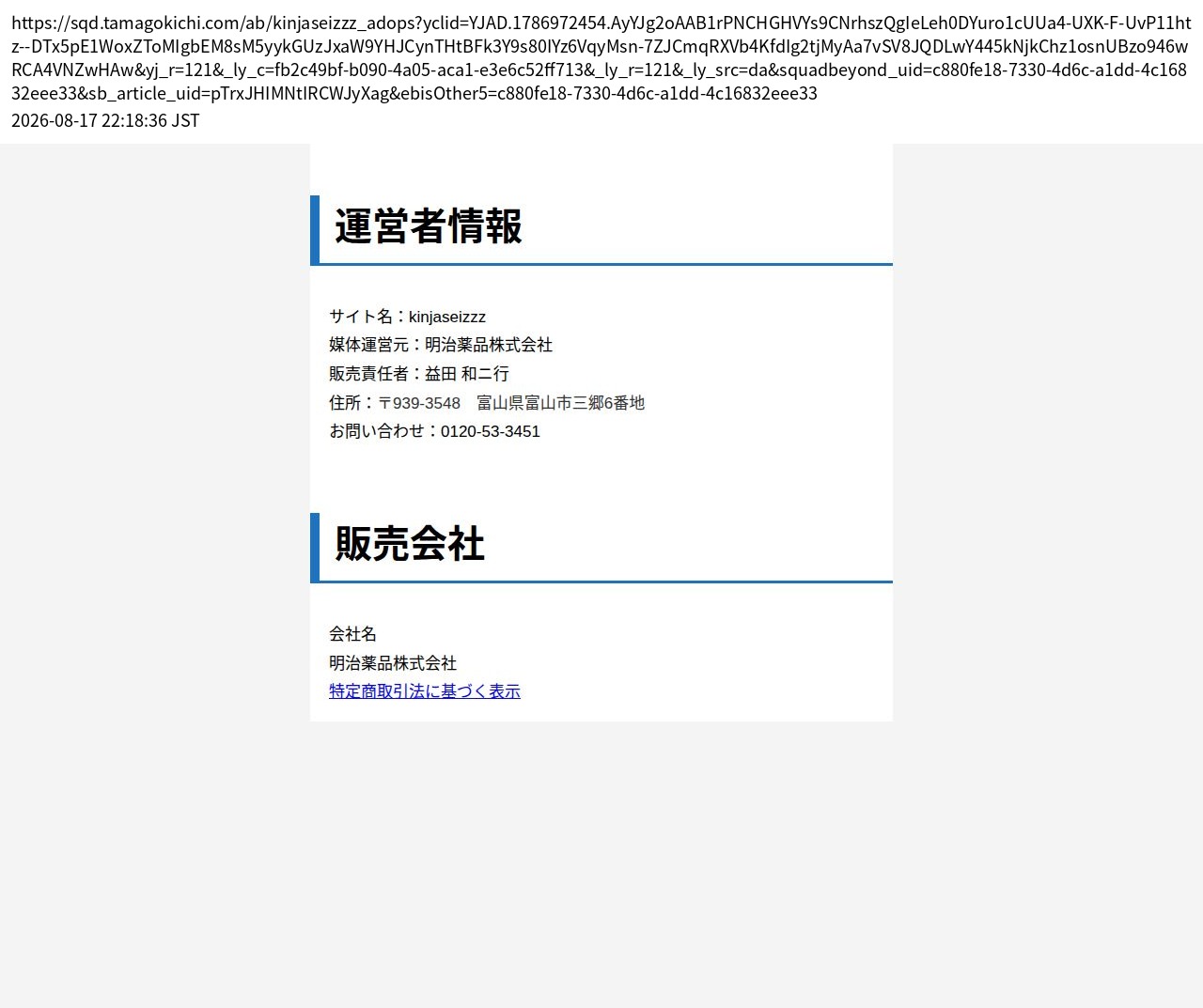This screenshot has height=1008, width=1203.
Task: Select the address line 〒939-3548 富山県富山市三郷6番地
Action: 511,403
